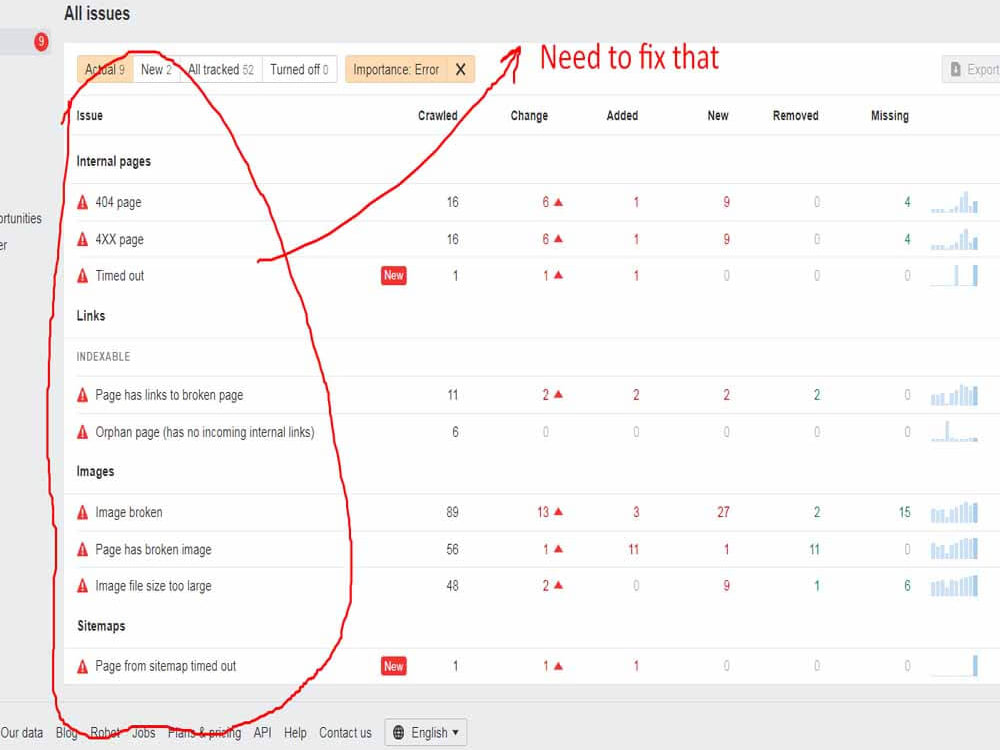Open the Help footer link
This screenshot has width=1000, height=750.
click(295, 733)
